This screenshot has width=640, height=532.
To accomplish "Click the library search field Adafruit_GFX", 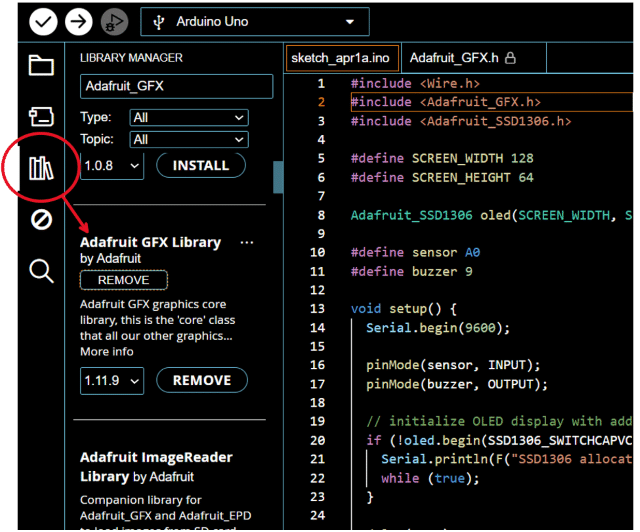I will click(x=177, y=86).
